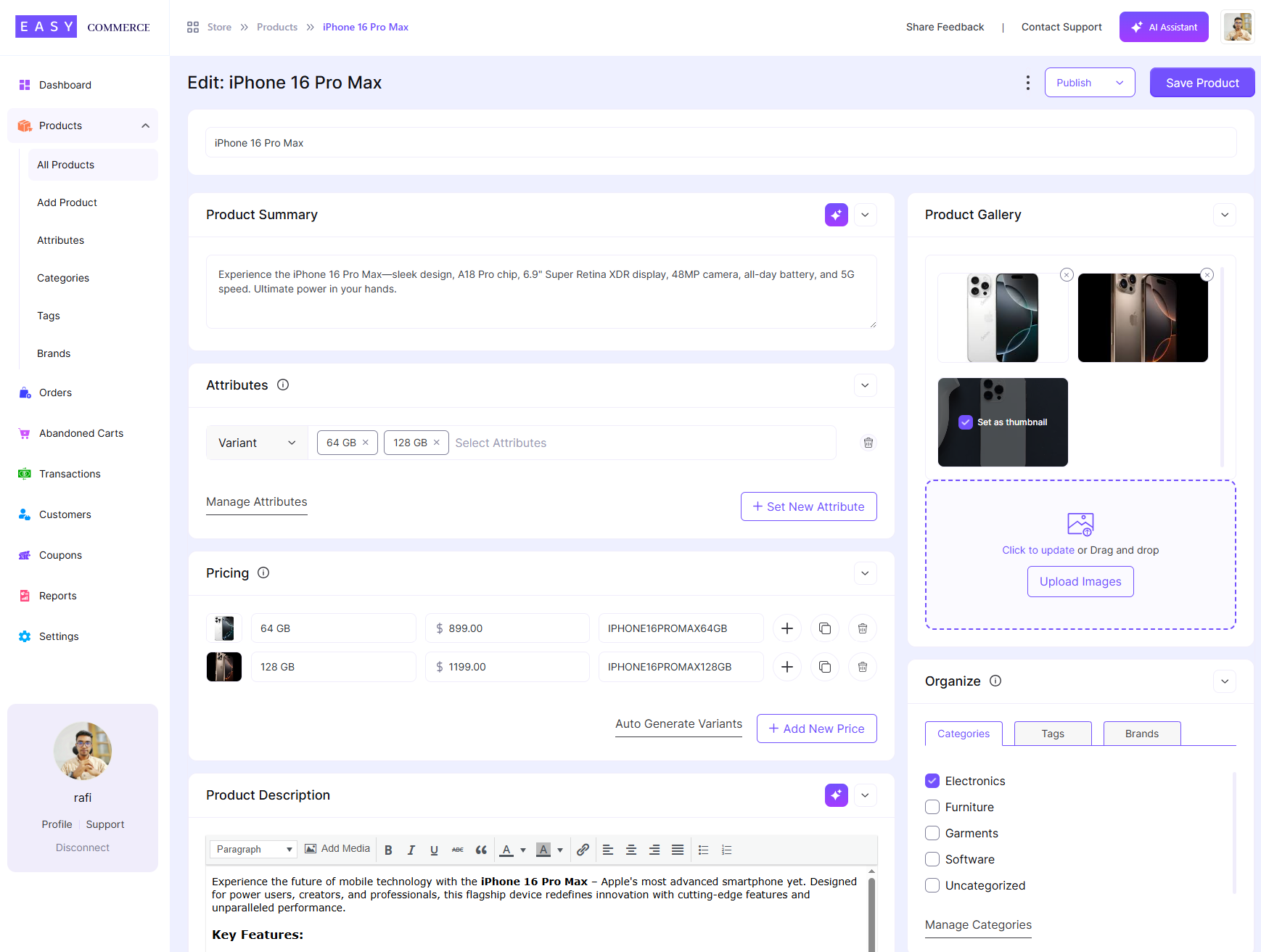
Task: Open the Paragraph format dropdown
Action: pos(253,850)
